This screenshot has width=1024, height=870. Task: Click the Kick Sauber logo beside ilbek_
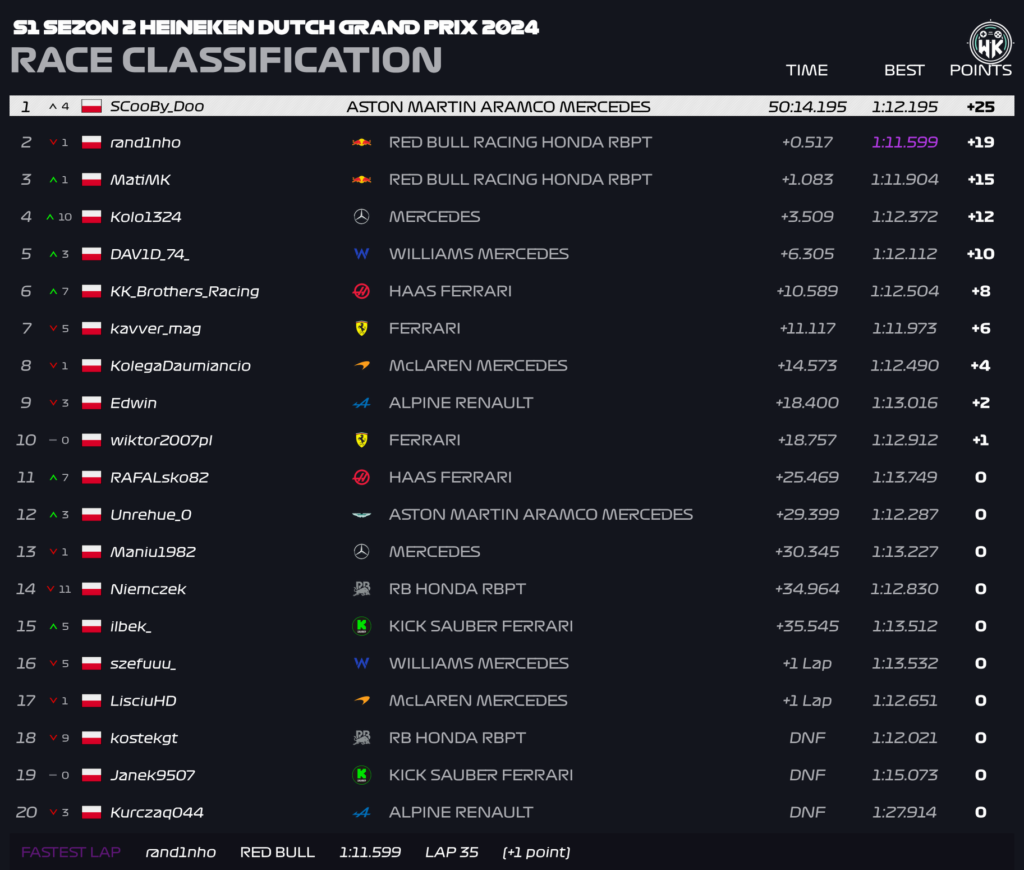pyautogui.click(x=361, y=626)
